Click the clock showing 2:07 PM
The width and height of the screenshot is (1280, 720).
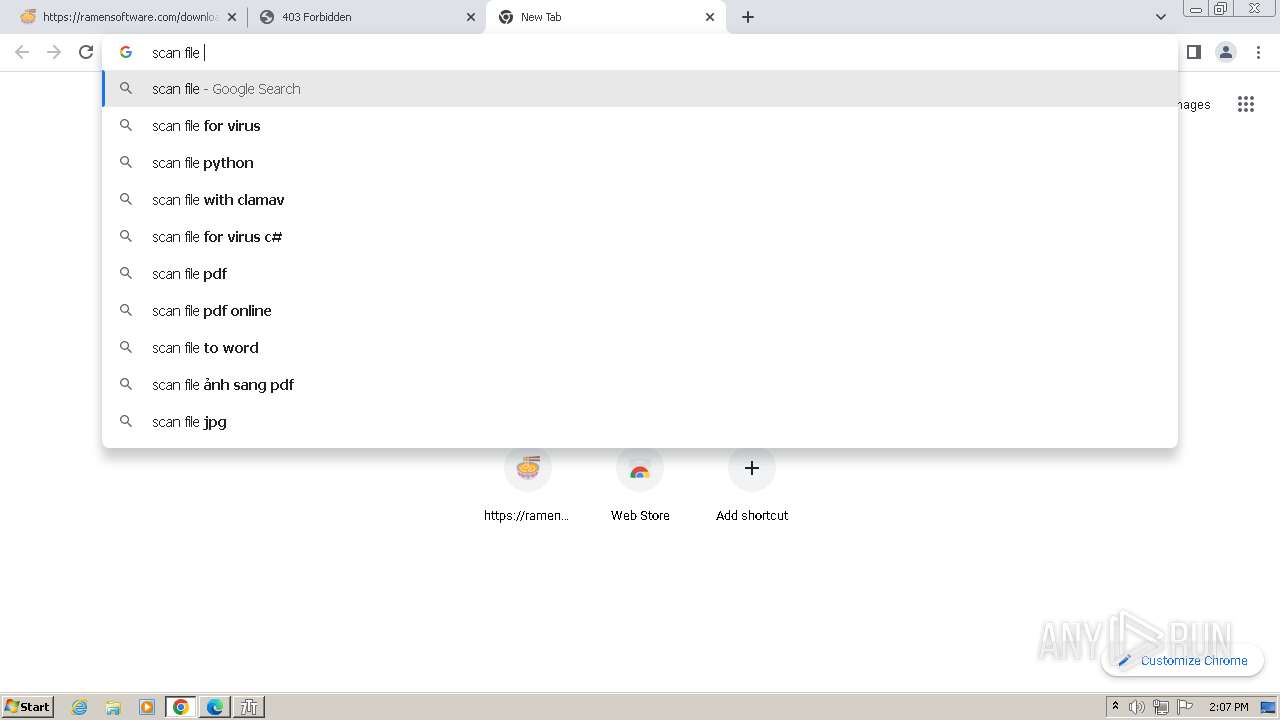click(x=1229, y=707)
